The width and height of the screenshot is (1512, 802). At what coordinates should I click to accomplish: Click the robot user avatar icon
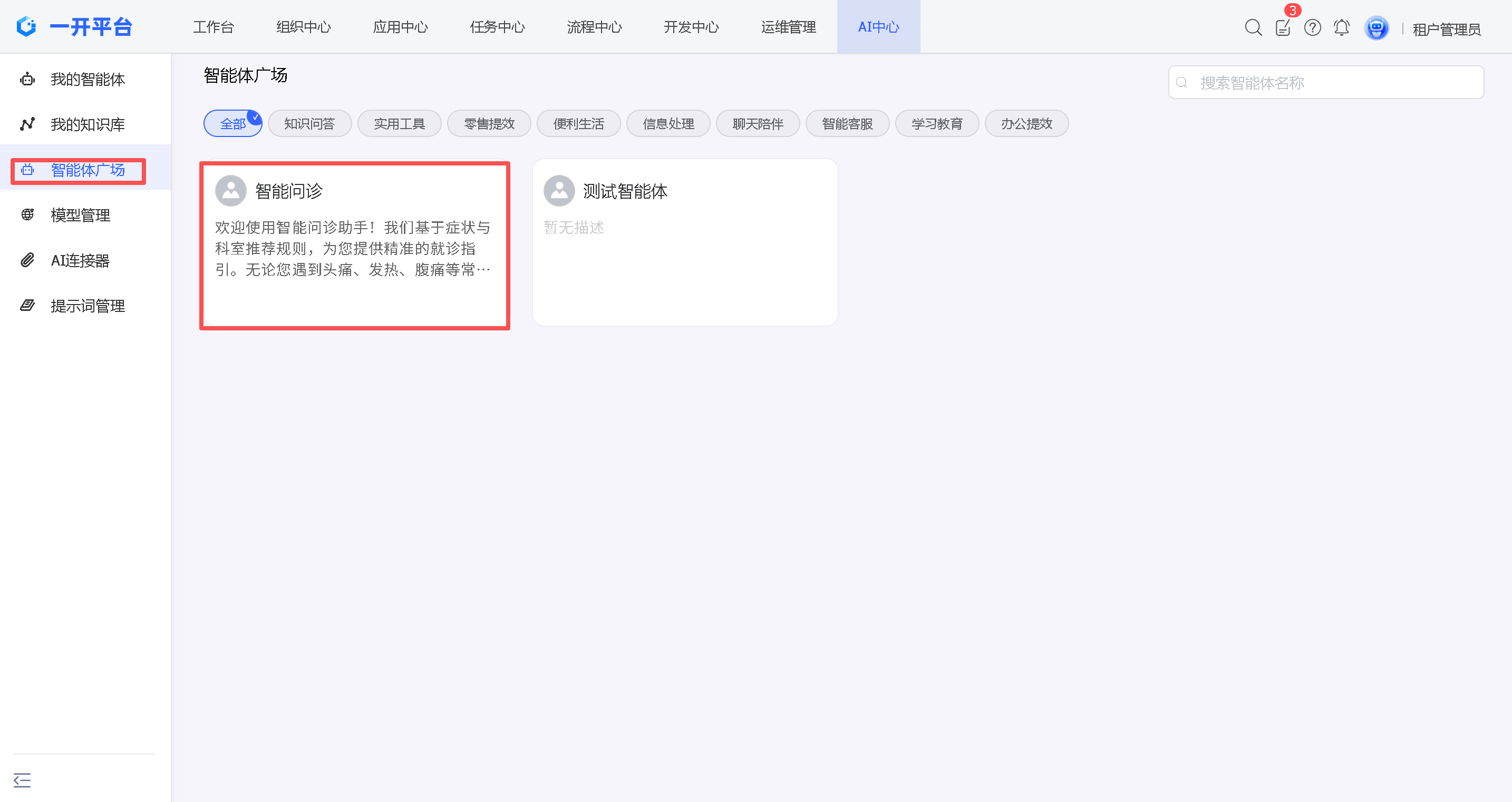tap(1376, 27)
